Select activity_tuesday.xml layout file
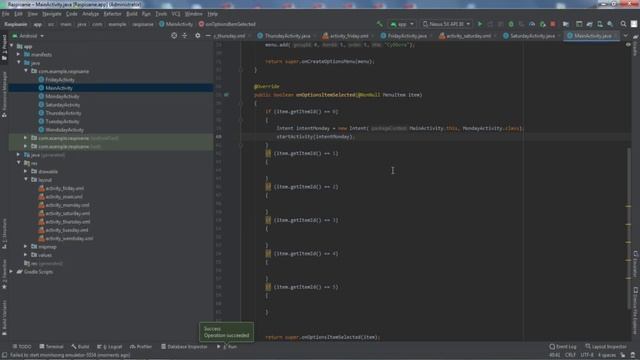The image size is (640, 360). point(67,230)
